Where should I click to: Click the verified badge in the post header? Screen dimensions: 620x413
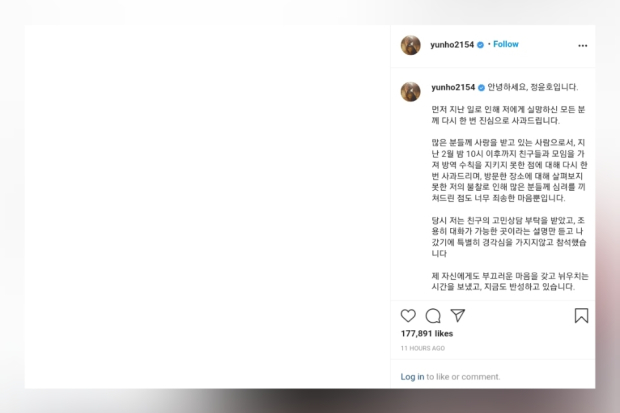coord(480,45)
